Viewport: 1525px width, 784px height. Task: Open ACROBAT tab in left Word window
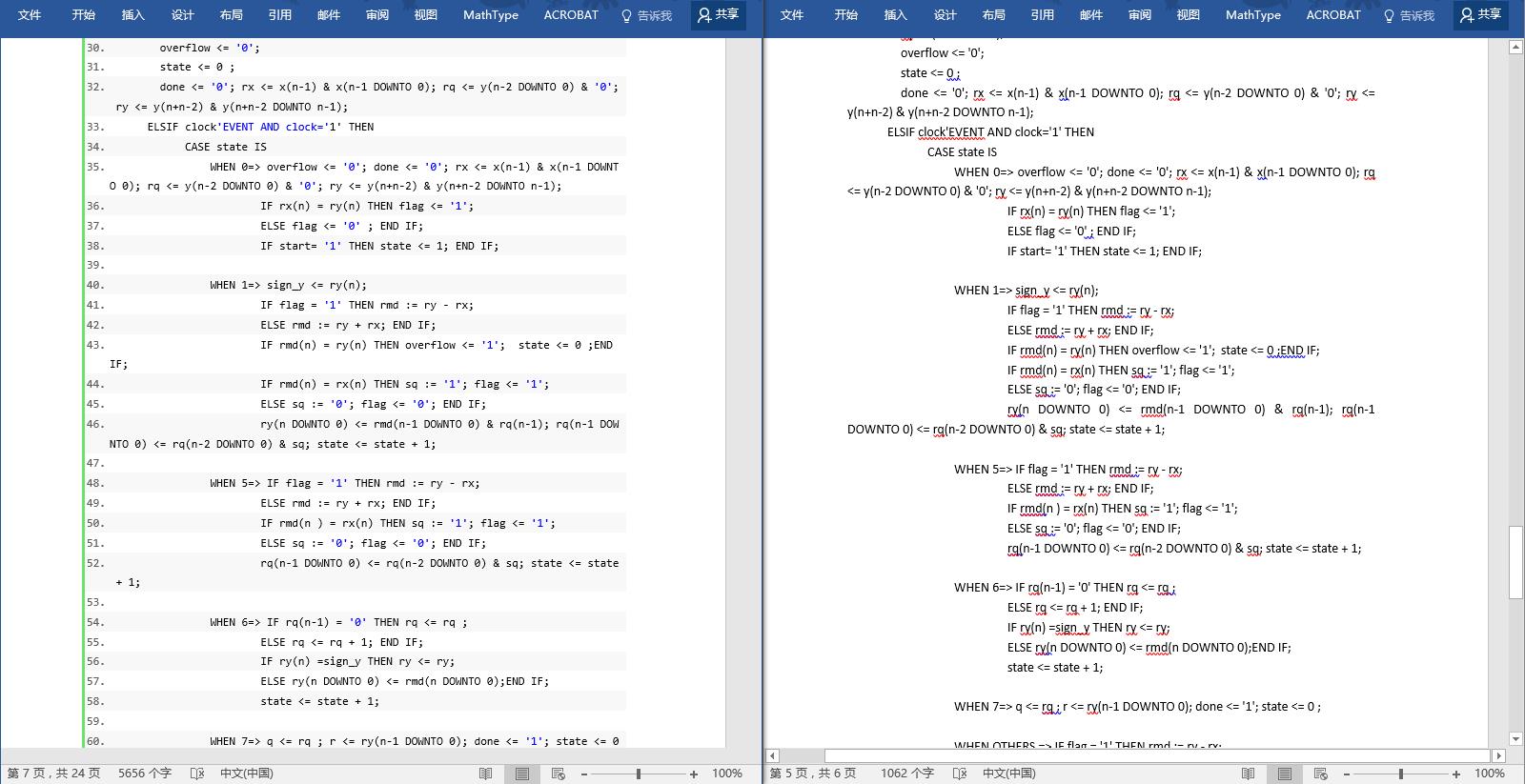pos(571,14)
